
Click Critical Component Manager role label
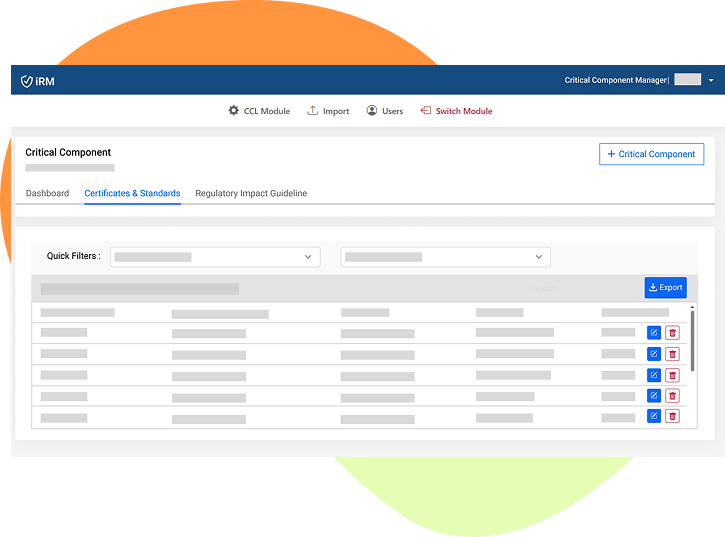point(615,80)
